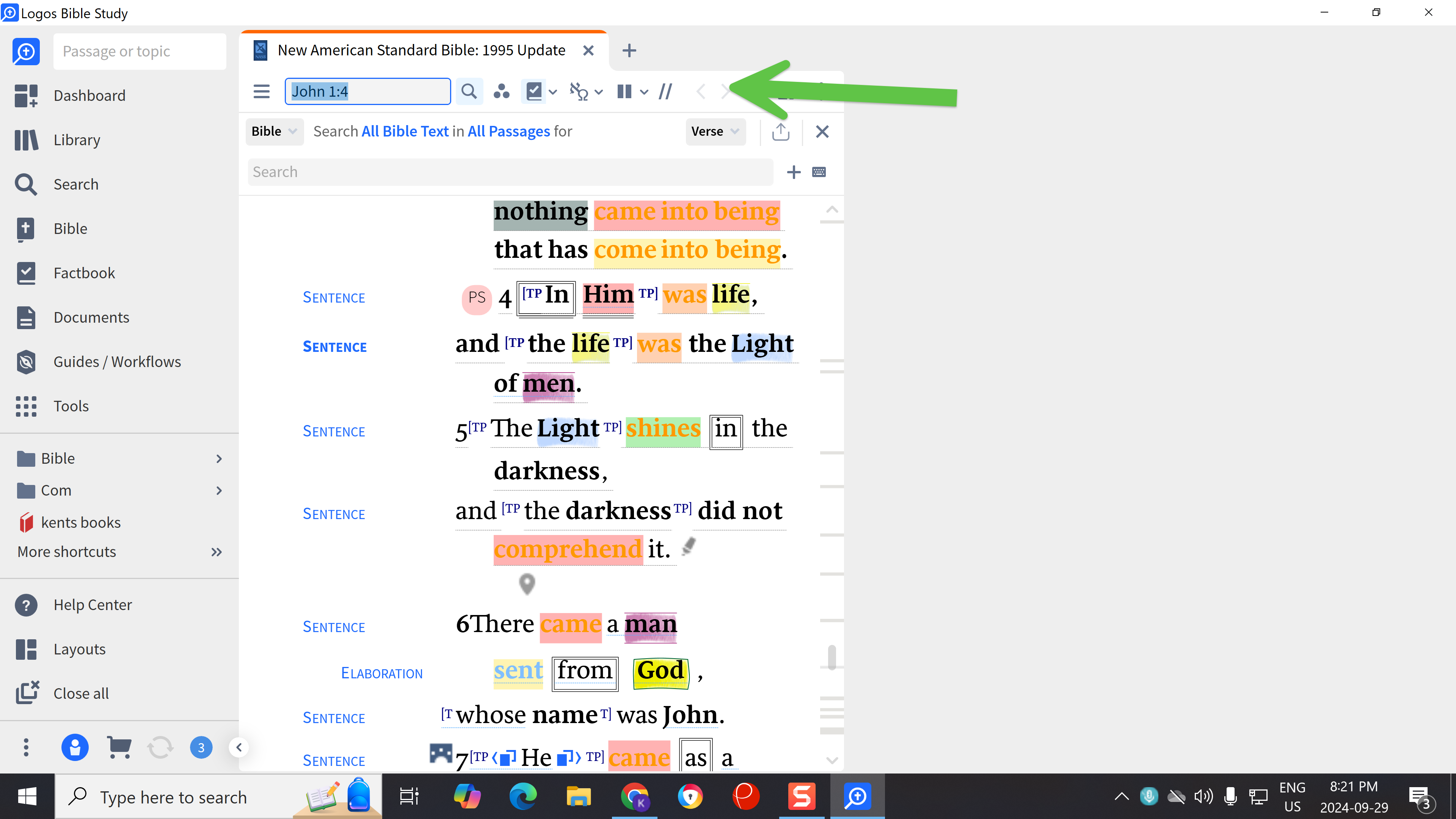The image size is (1456, 819).
Task: Toggle the visual filters book-check icon
Action: 534,91
